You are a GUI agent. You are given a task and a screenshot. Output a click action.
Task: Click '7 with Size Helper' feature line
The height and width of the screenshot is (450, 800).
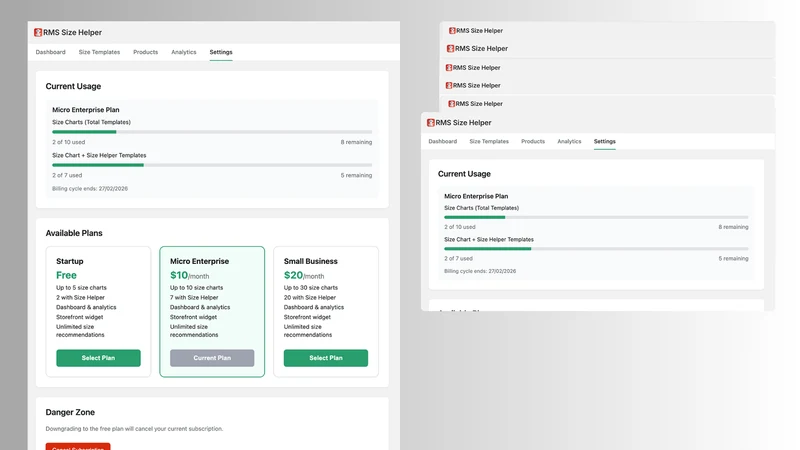(x=194, y=297)
